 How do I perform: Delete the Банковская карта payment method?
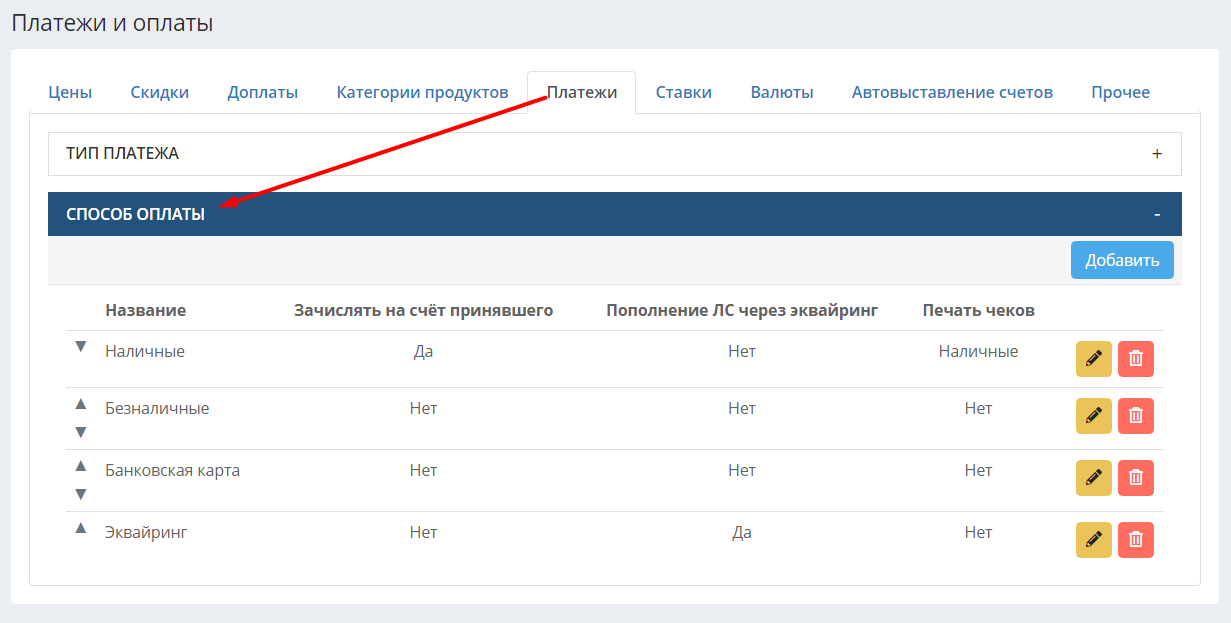click(1136, 478)
